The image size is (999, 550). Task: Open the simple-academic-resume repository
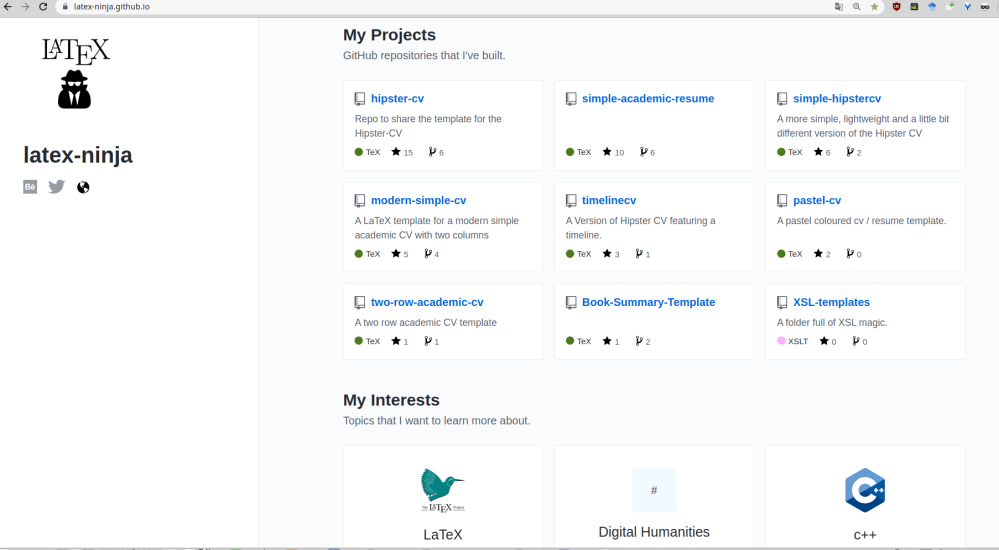[x=647, y=99]
